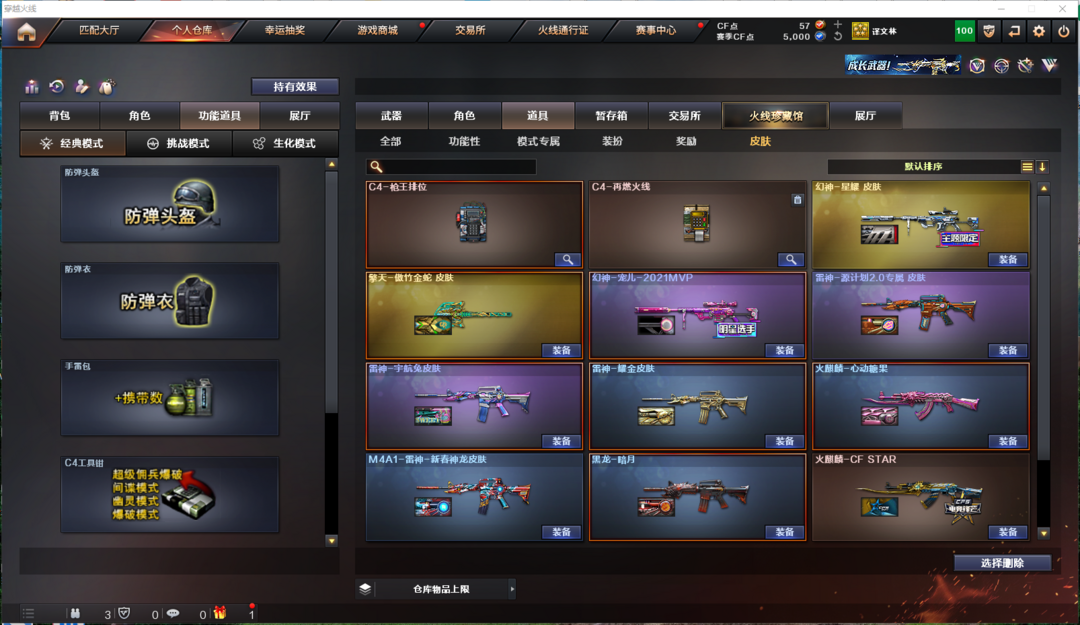Image resolution: width=1080 pixels, height=625 pixels.
Task: Delete the C4-再燃火线 item trash icon
Action: (x=797, y=200)
